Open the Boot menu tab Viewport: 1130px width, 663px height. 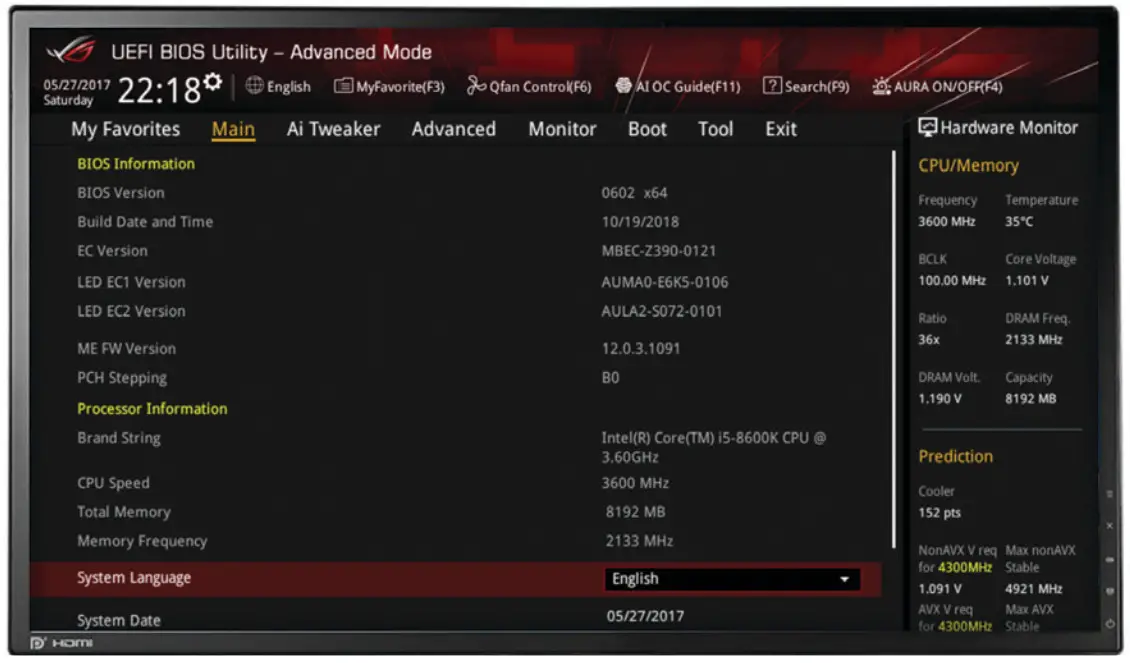click(x=646, y=129)
